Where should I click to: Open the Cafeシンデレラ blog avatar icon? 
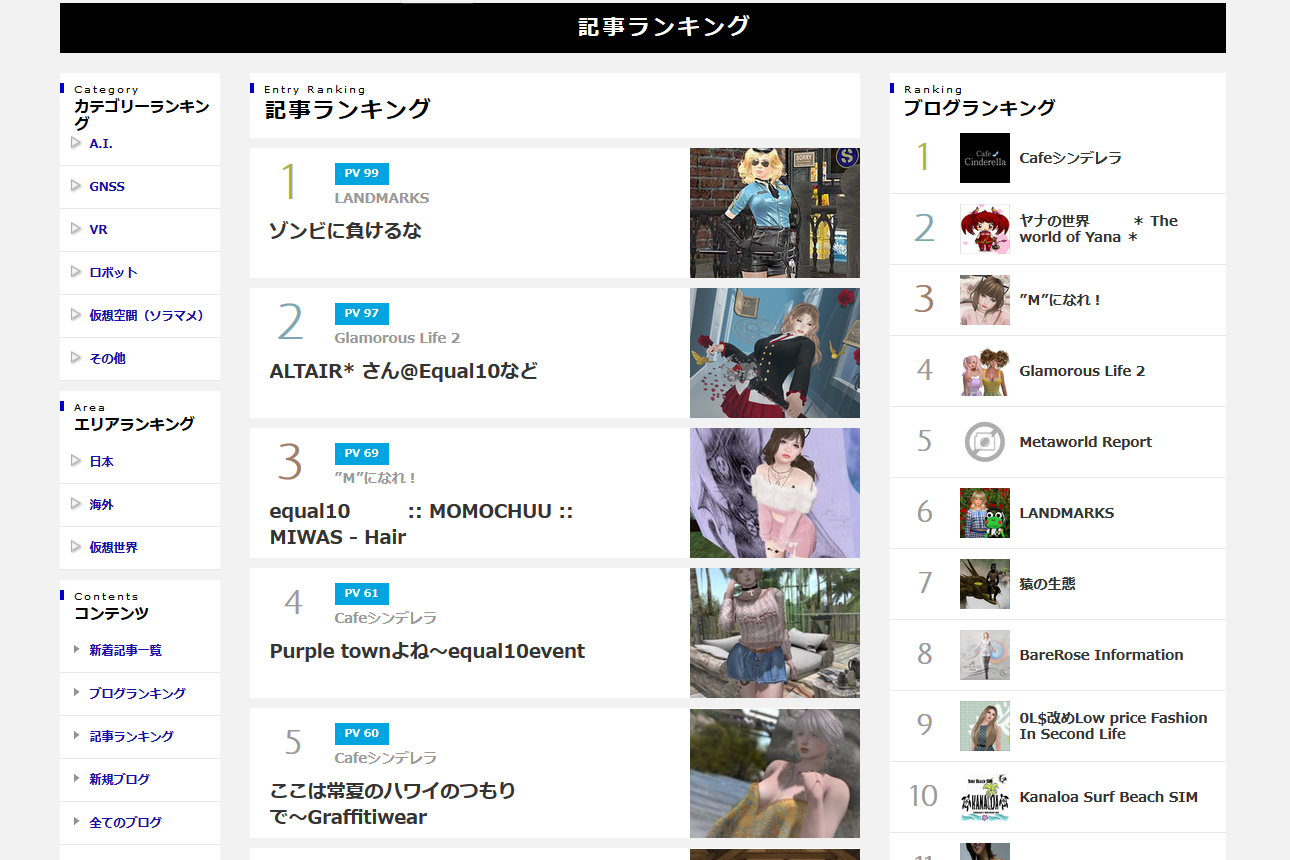click(x=984, y=158)
